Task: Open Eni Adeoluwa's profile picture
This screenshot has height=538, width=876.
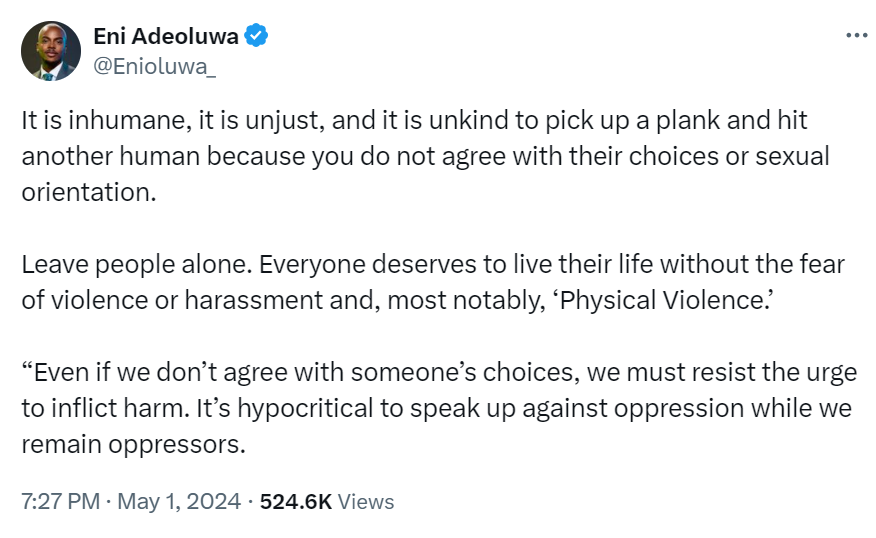Action: coord(51,51)
